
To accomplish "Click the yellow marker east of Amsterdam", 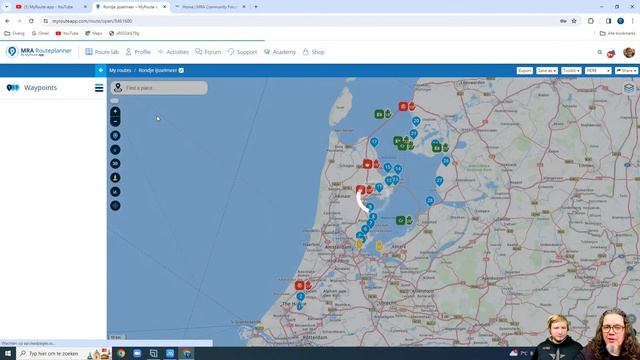I will point(379,246).
